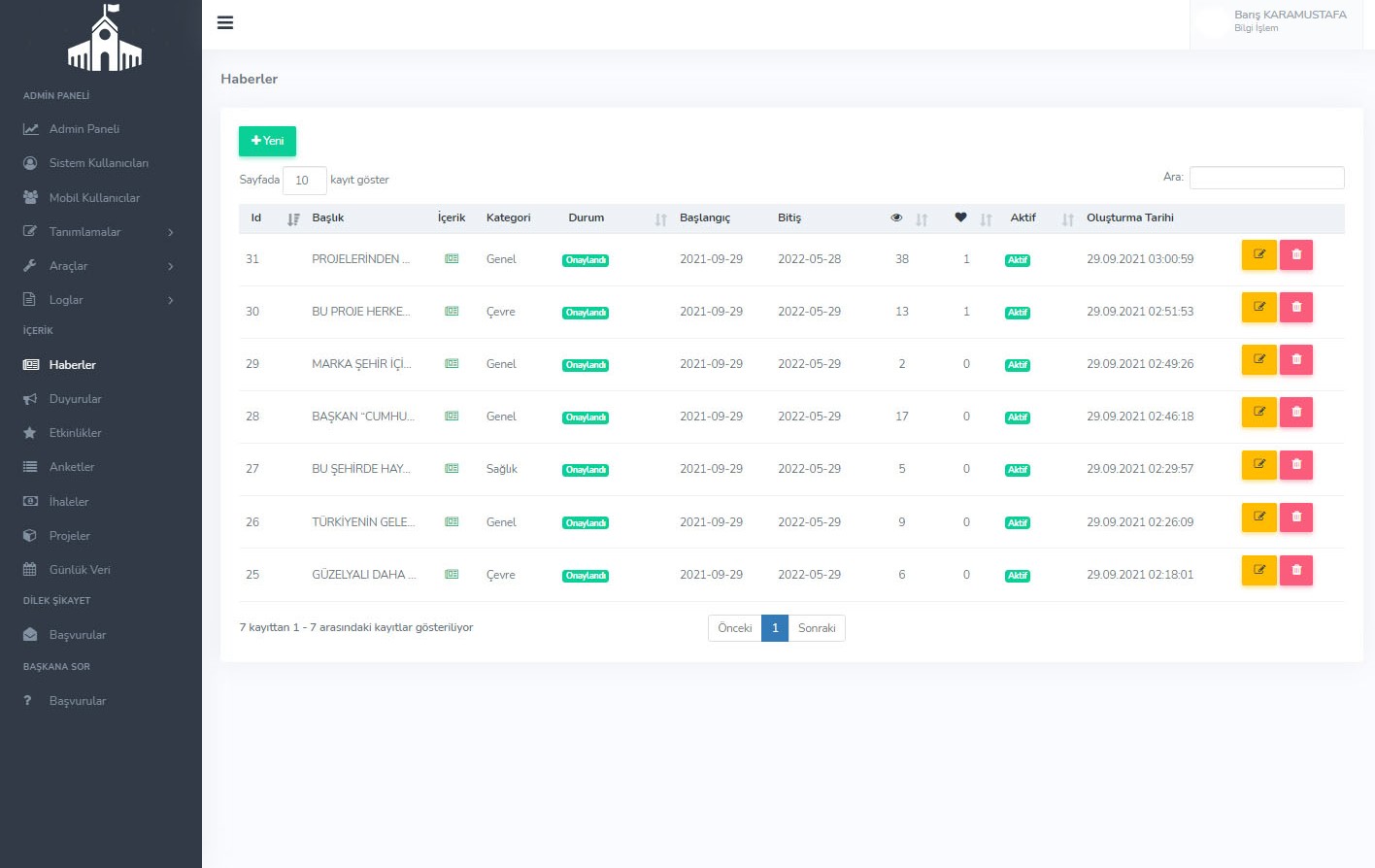Open content icon for BAŞKAN CUMHU row
Image resolution: width=1375 pixels, height=868 pixels.
coord(452,417)
